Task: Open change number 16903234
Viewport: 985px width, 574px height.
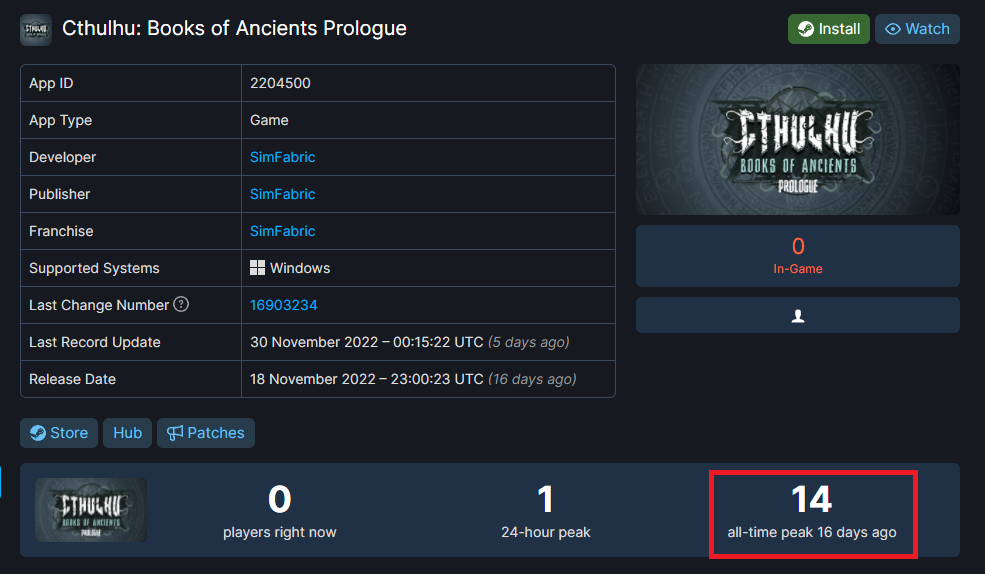Action: click(283, 305)
